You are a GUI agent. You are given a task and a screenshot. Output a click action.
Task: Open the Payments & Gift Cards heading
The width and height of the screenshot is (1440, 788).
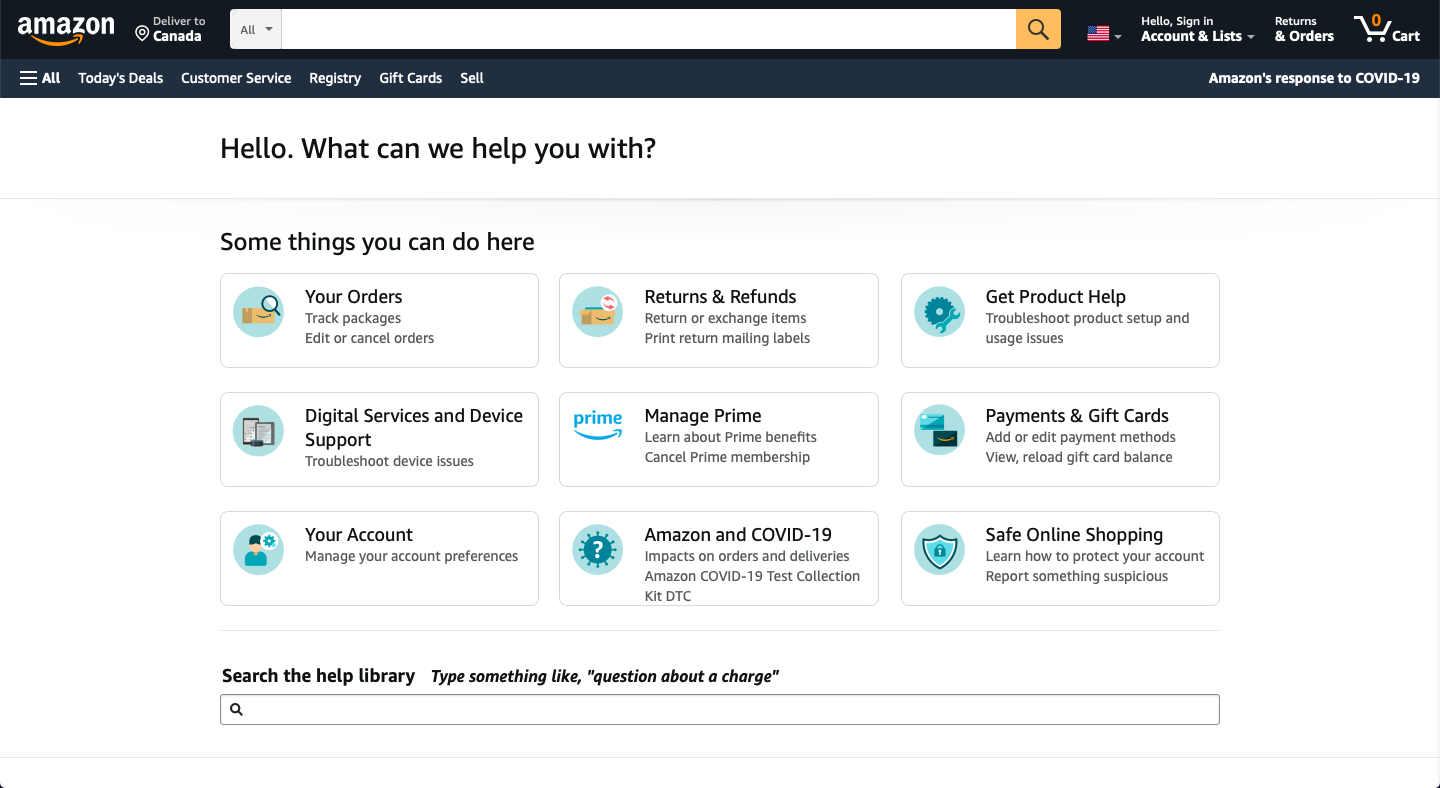coord(1077,416)
